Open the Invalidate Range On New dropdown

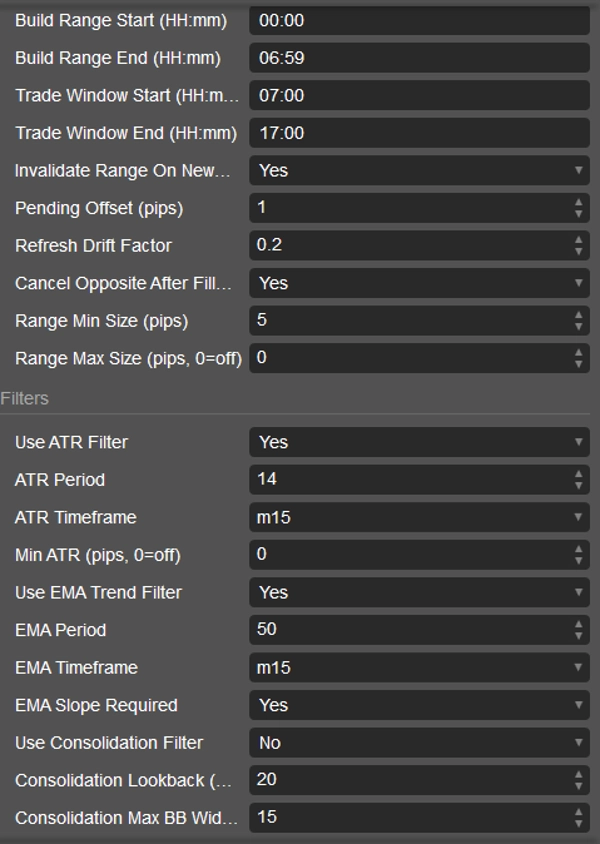point(418,171)
